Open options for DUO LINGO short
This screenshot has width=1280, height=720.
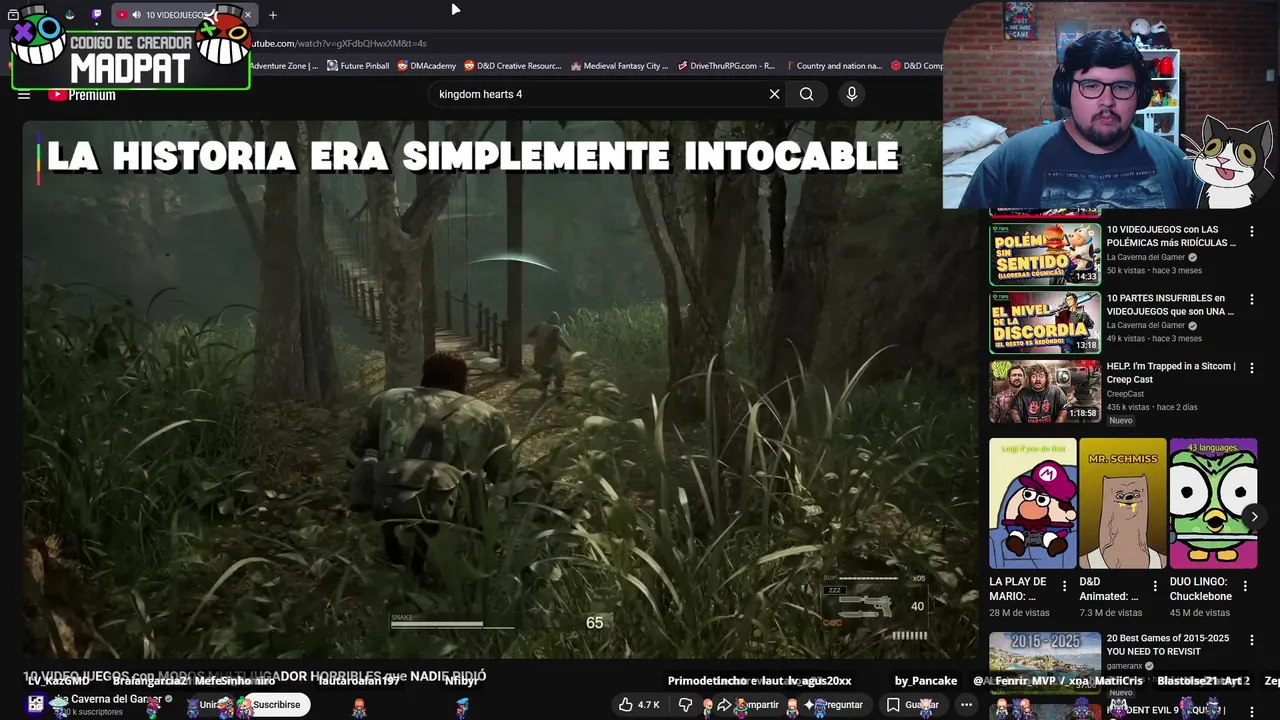point(1245,586)
